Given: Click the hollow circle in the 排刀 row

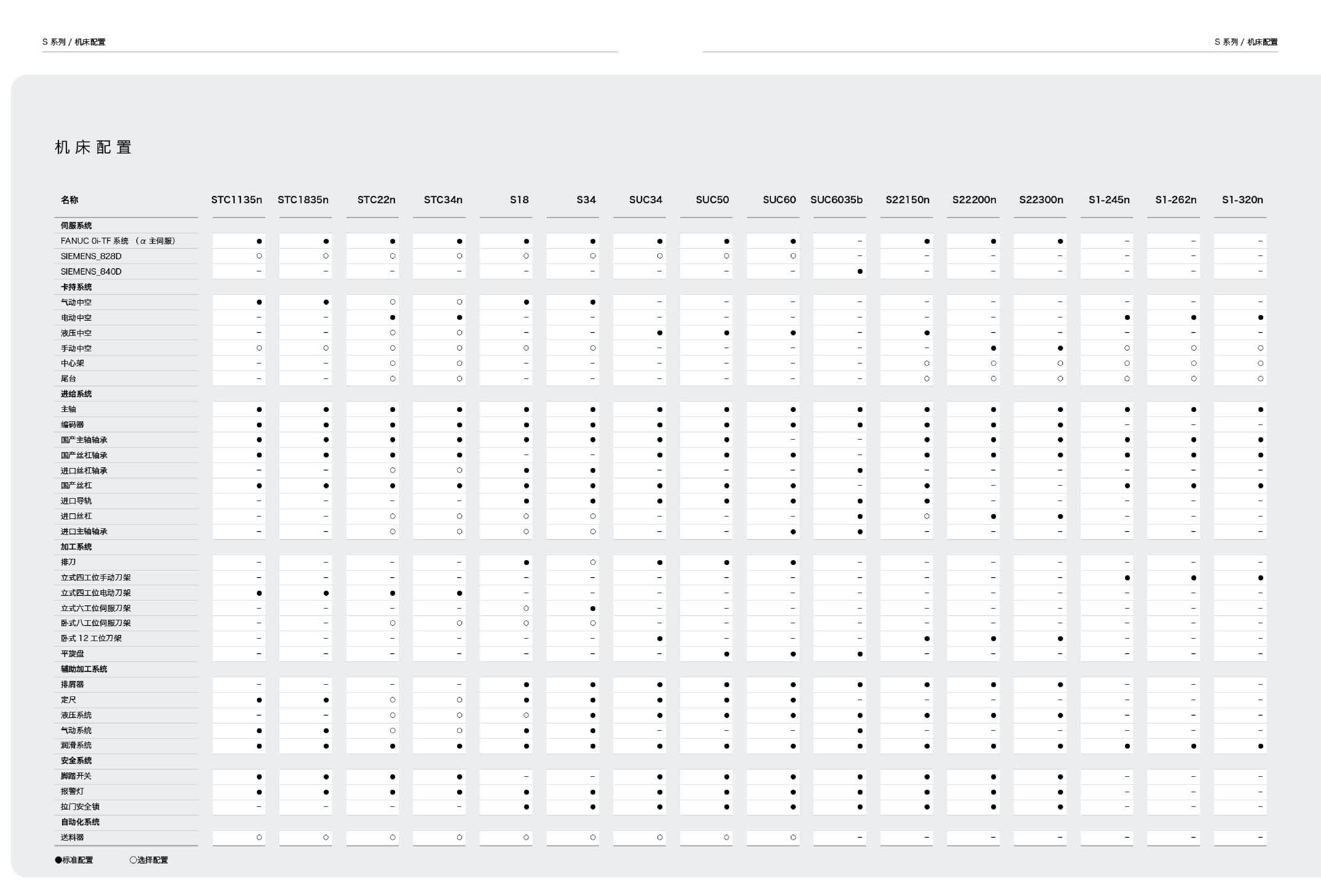Looking at the screenshot, I should (x=593, y=563).
